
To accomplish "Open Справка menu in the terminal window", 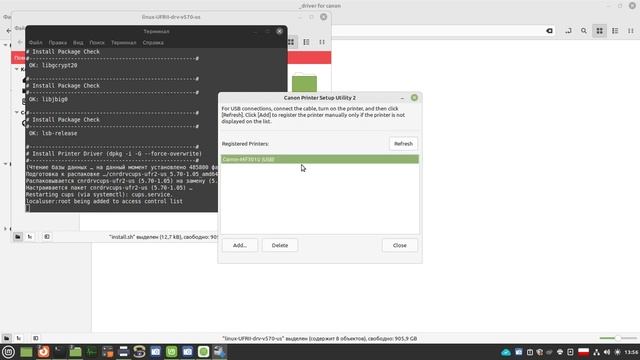I will tap(153, 42).
